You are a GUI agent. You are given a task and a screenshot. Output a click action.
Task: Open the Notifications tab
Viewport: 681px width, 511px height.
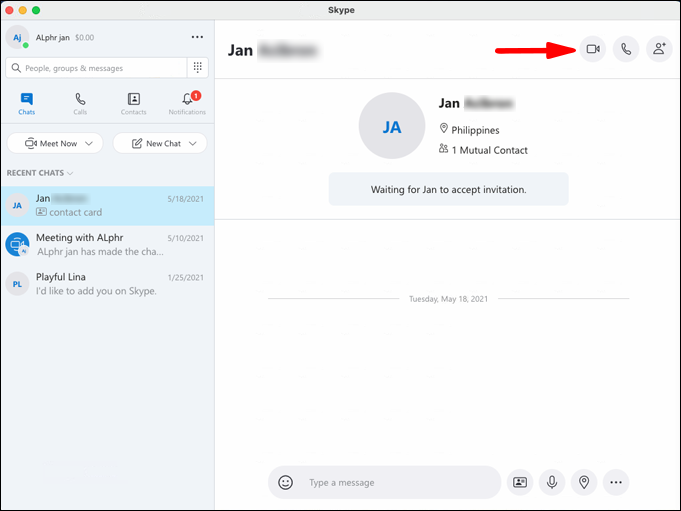coord(187,104)
